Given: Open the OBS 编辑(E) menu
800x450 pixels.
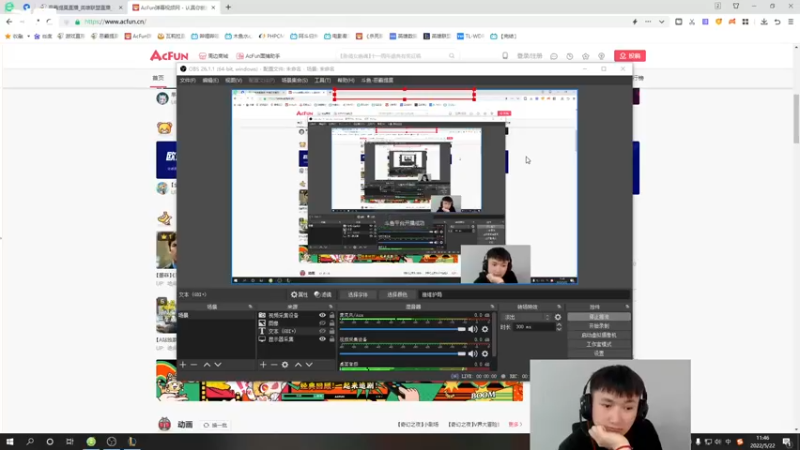Looking at the screenshot, I should 210,80.
